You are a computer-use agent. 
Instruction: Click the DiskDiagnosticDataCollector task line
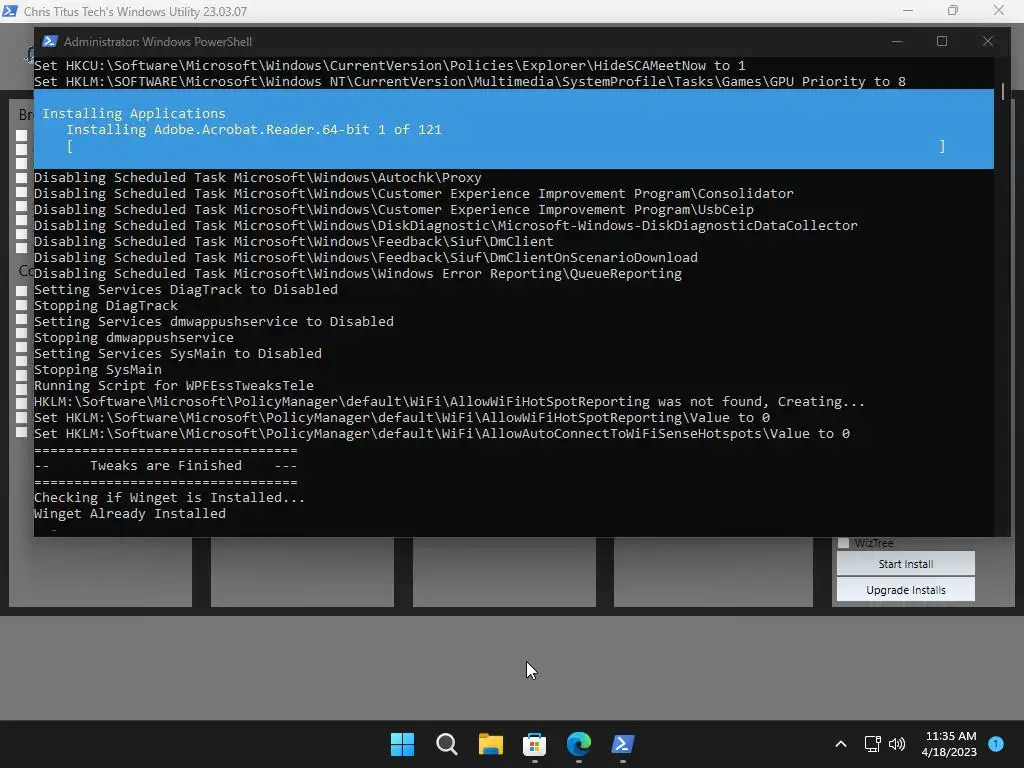(x=446, y=225)
